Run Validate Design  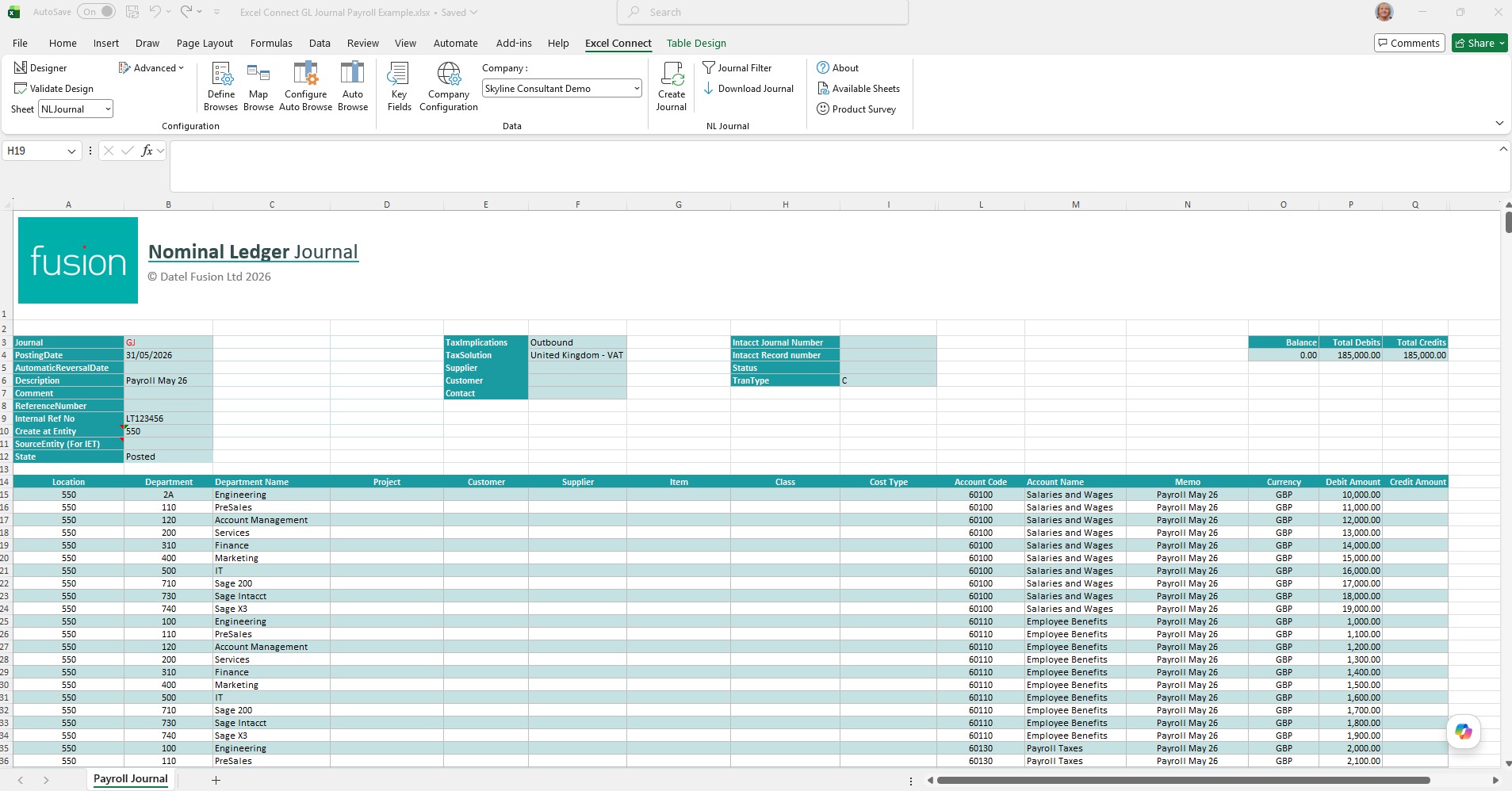tap(54, 89)
